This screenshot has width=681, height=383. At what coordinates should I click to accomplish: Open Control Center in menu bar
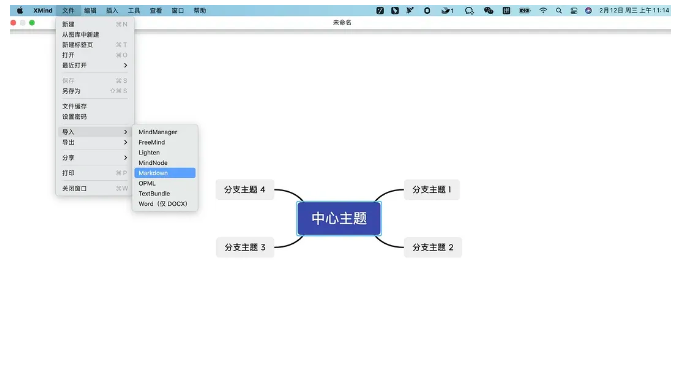(573, 10)
